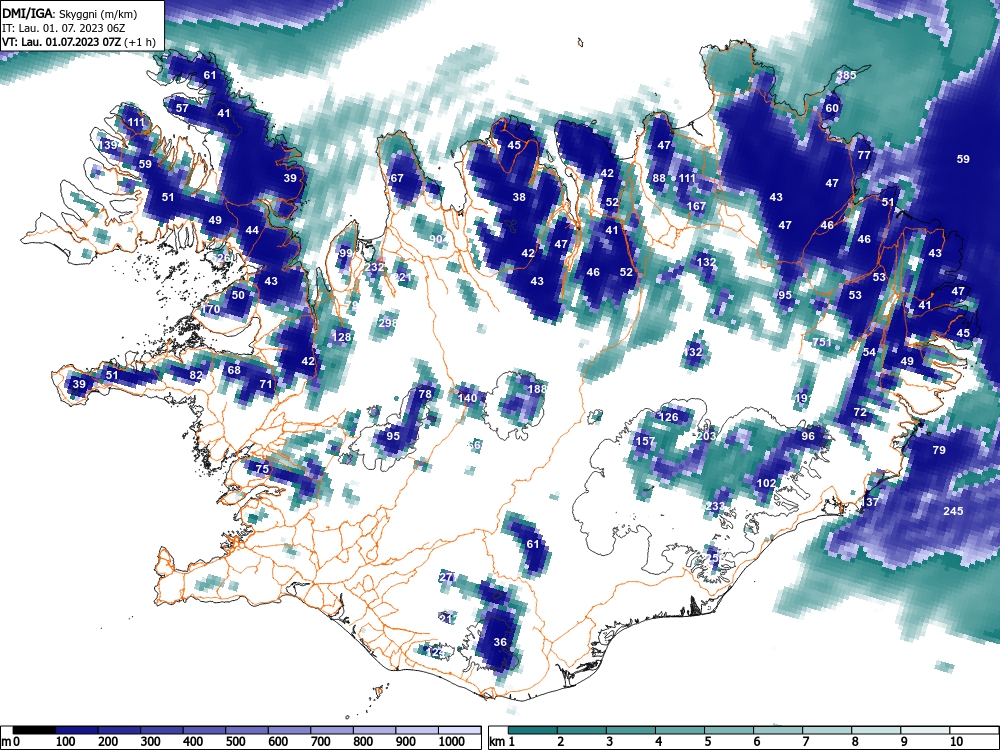Click the map value 139 on the west coast
The width and height of the screenshot is (1000, 750).
click(x=108, y=145)
